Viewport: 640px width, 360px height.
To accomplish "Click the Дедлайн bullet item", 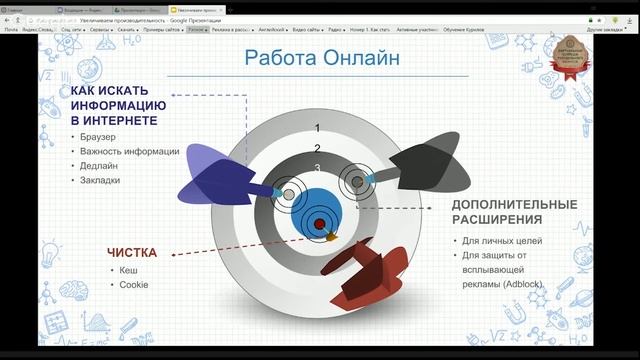I will click(x=99, y=166).
